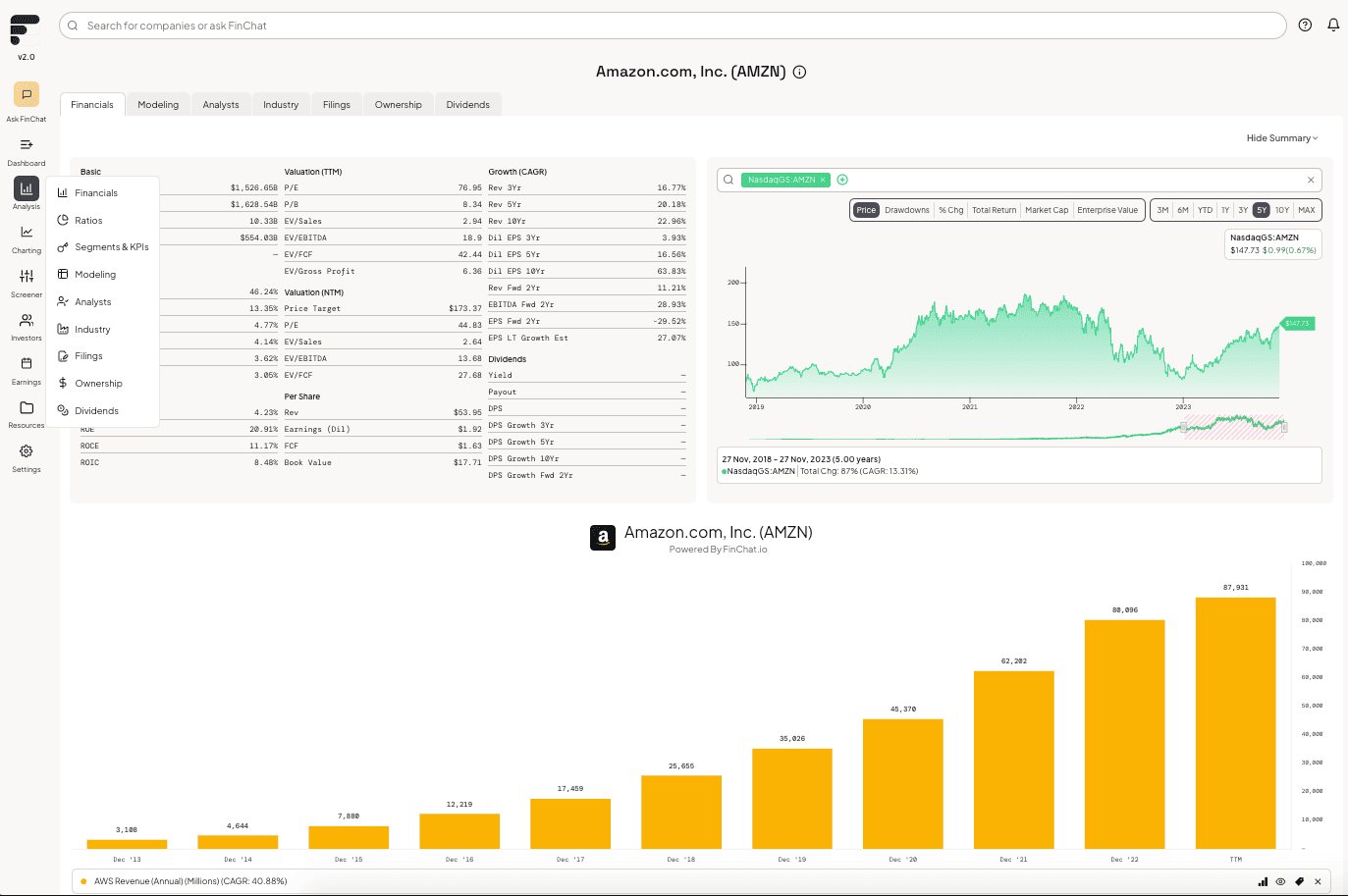Click the right handle of chart range slider
This screenshot has width=1348, height=896.
coord(1284,427)
